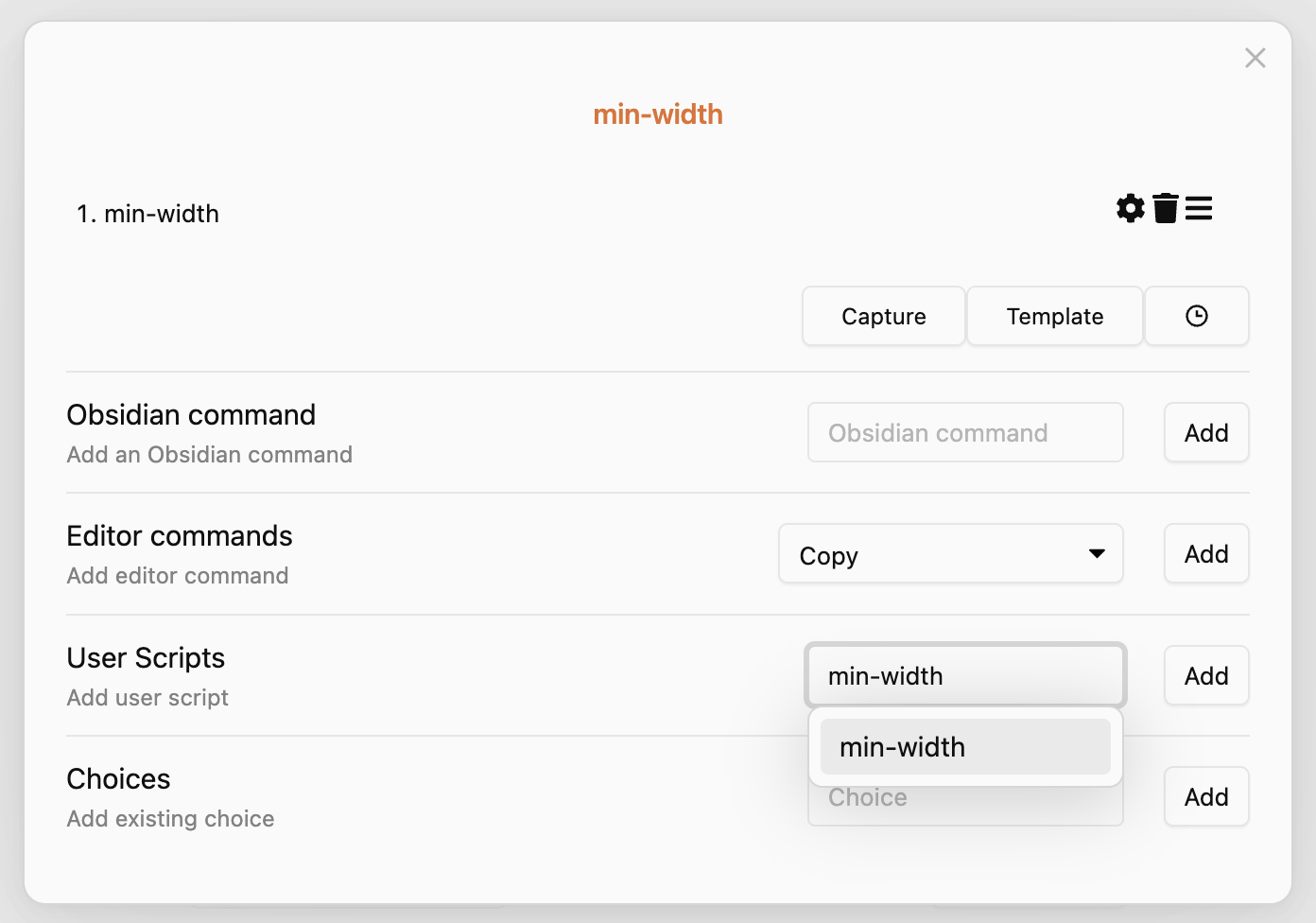Click the Obsidian command input field

965,432
